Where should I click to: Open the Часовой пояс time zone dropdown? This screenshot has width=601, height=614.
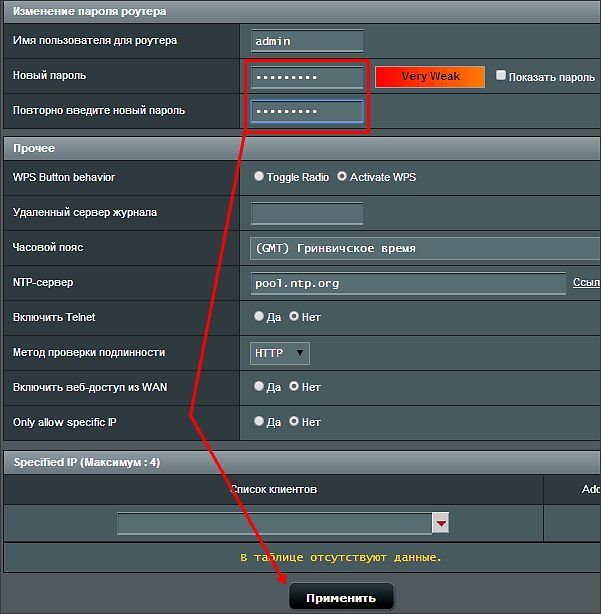pos(425,248)
